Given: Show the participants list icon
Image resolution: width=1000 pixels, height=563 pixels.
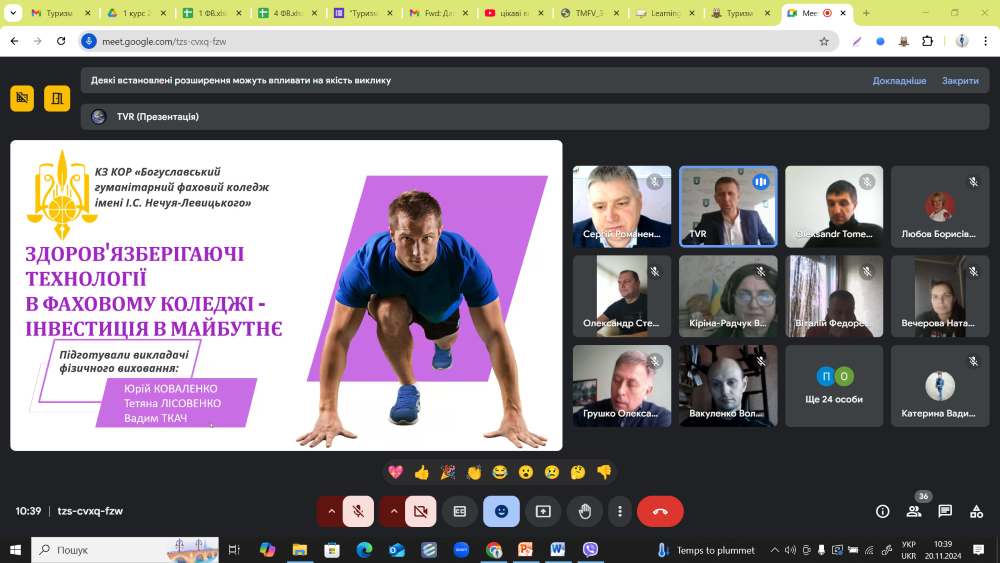Looking at the screenshot, I should click(913, 511).
